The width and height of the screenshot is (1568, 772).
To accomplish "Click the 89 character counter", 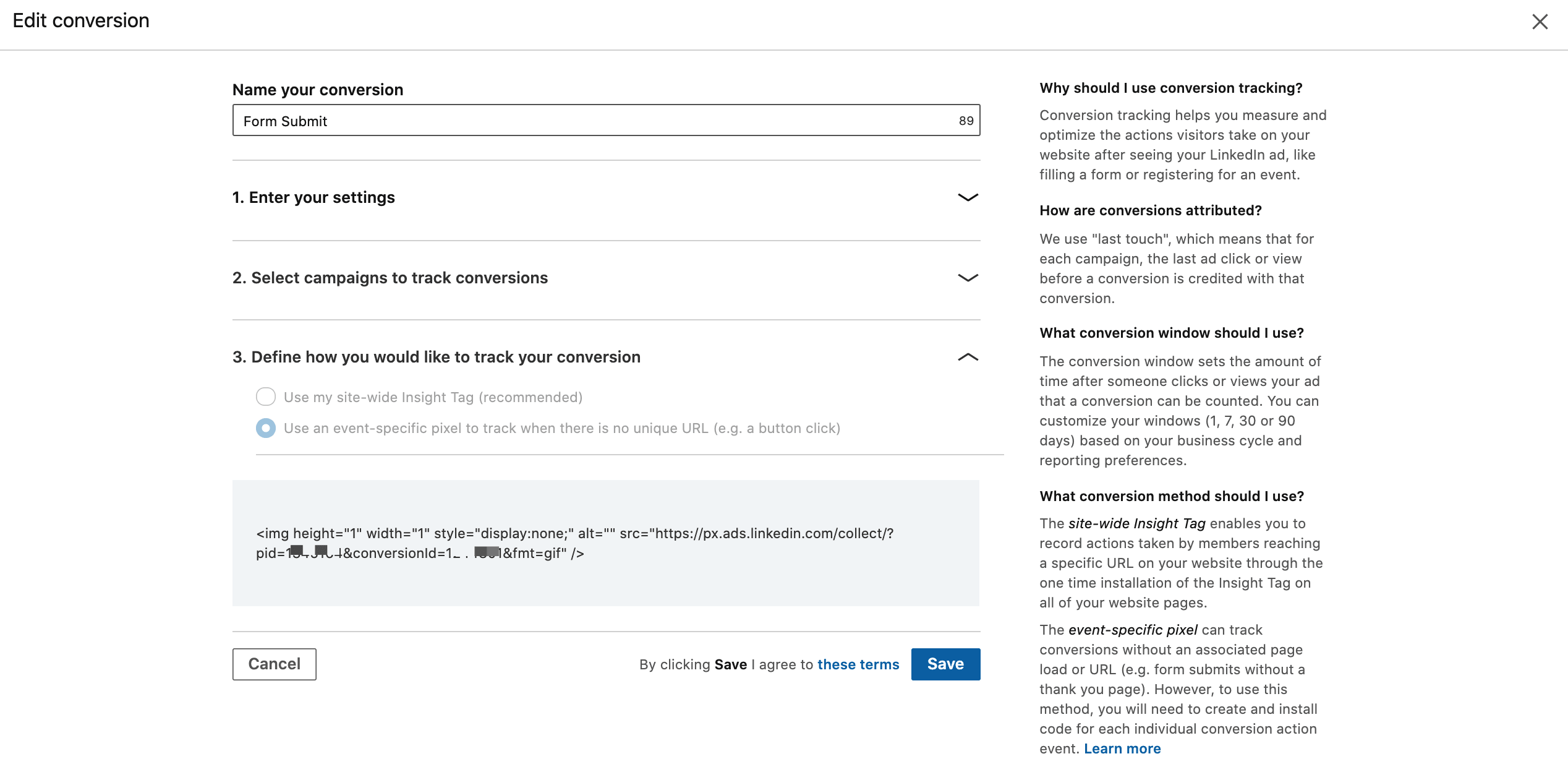I will pyautogui.click(x=966, y=121).
